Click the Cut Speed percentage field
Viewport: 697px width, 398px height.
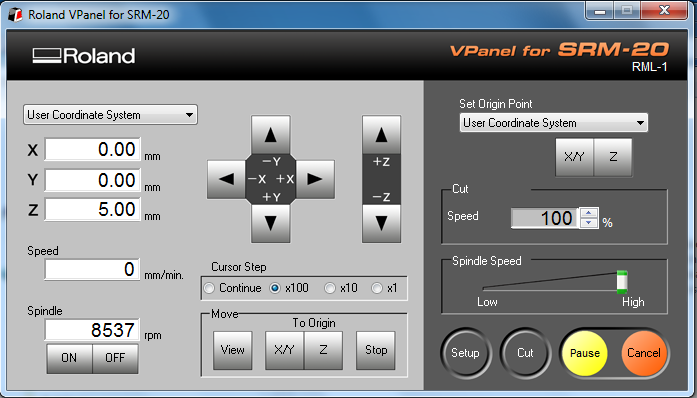click(x=545, y=218)
